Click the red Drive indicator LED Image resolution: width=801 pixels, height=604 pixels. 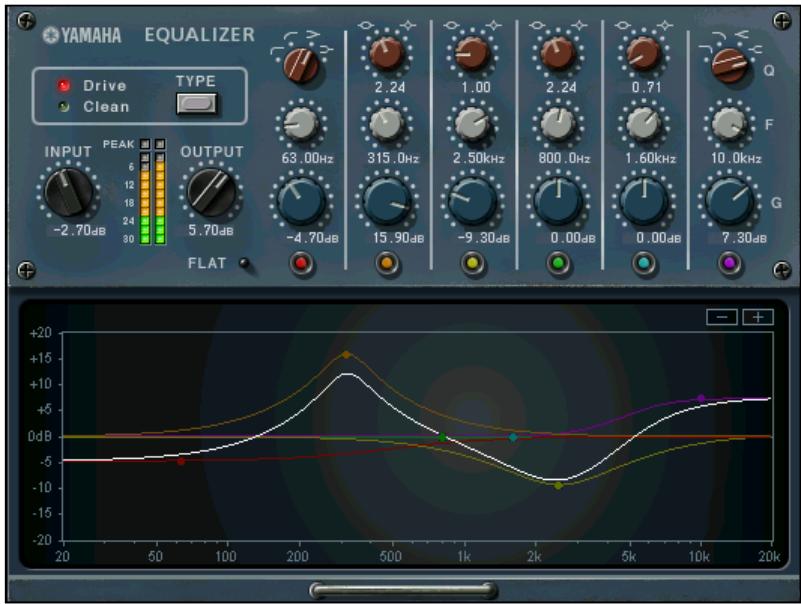pyautogui.click(x=64, y=85)
